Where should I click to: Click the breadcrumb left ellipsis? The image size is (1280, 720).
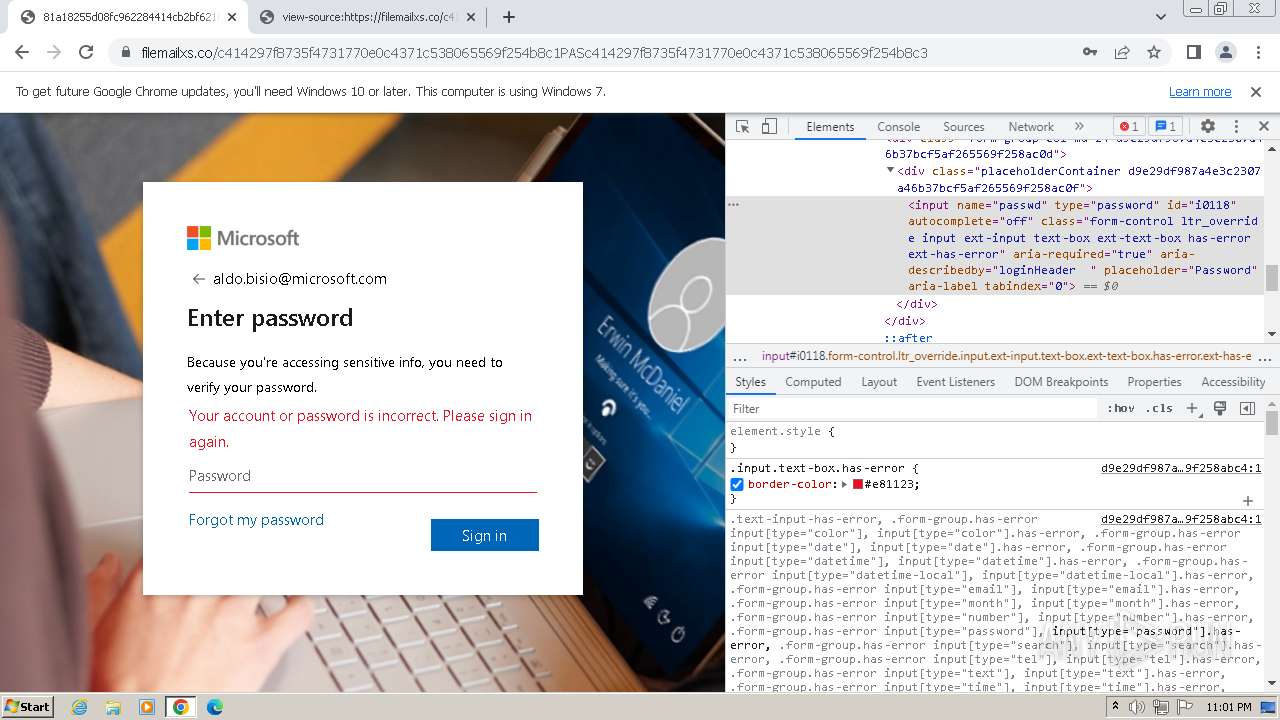[740, 357]
